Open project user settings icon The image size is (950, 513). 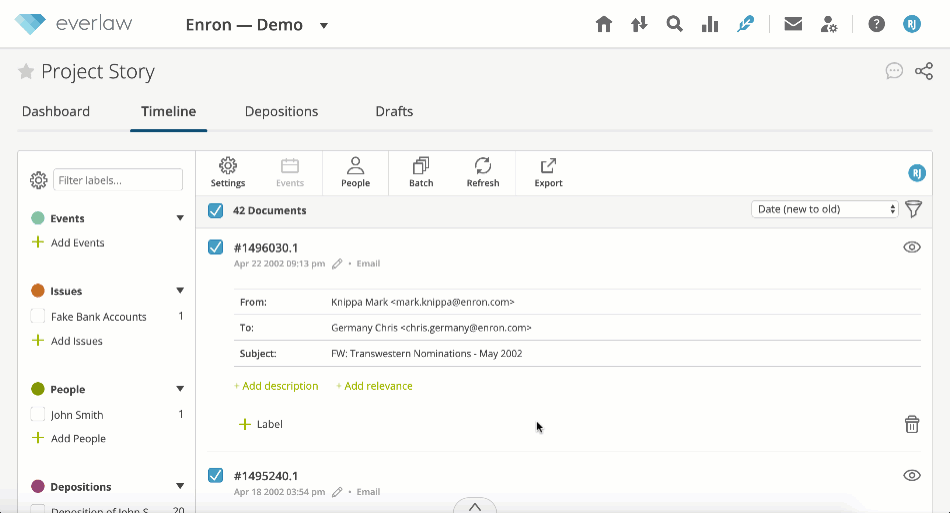click(x=828, y=24)
